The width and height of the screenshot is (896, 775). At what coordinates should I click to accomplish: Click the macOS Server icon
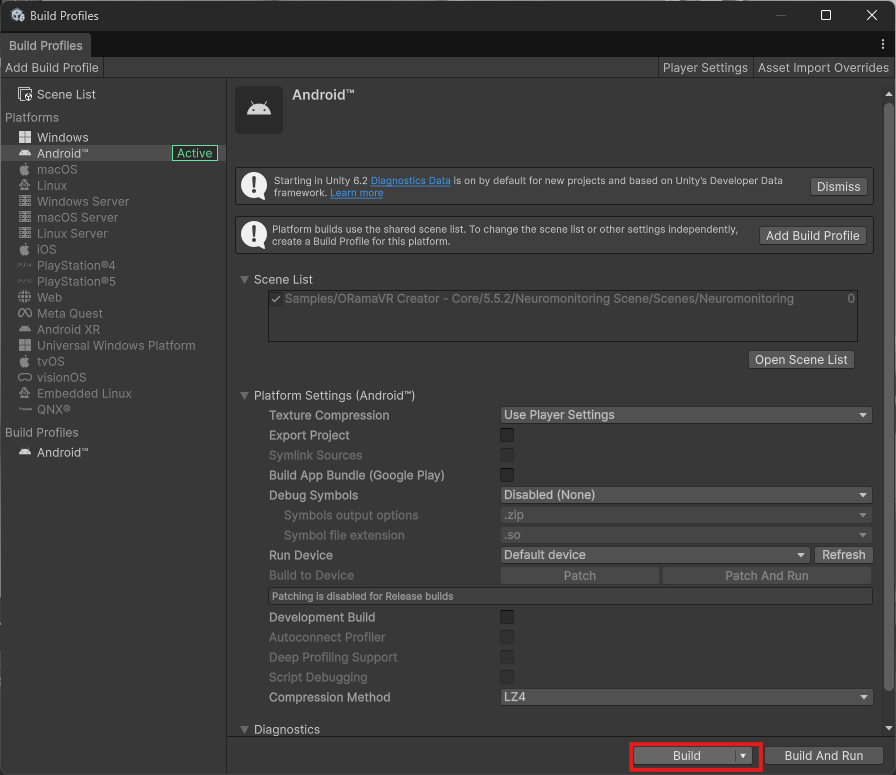[25, 217]
